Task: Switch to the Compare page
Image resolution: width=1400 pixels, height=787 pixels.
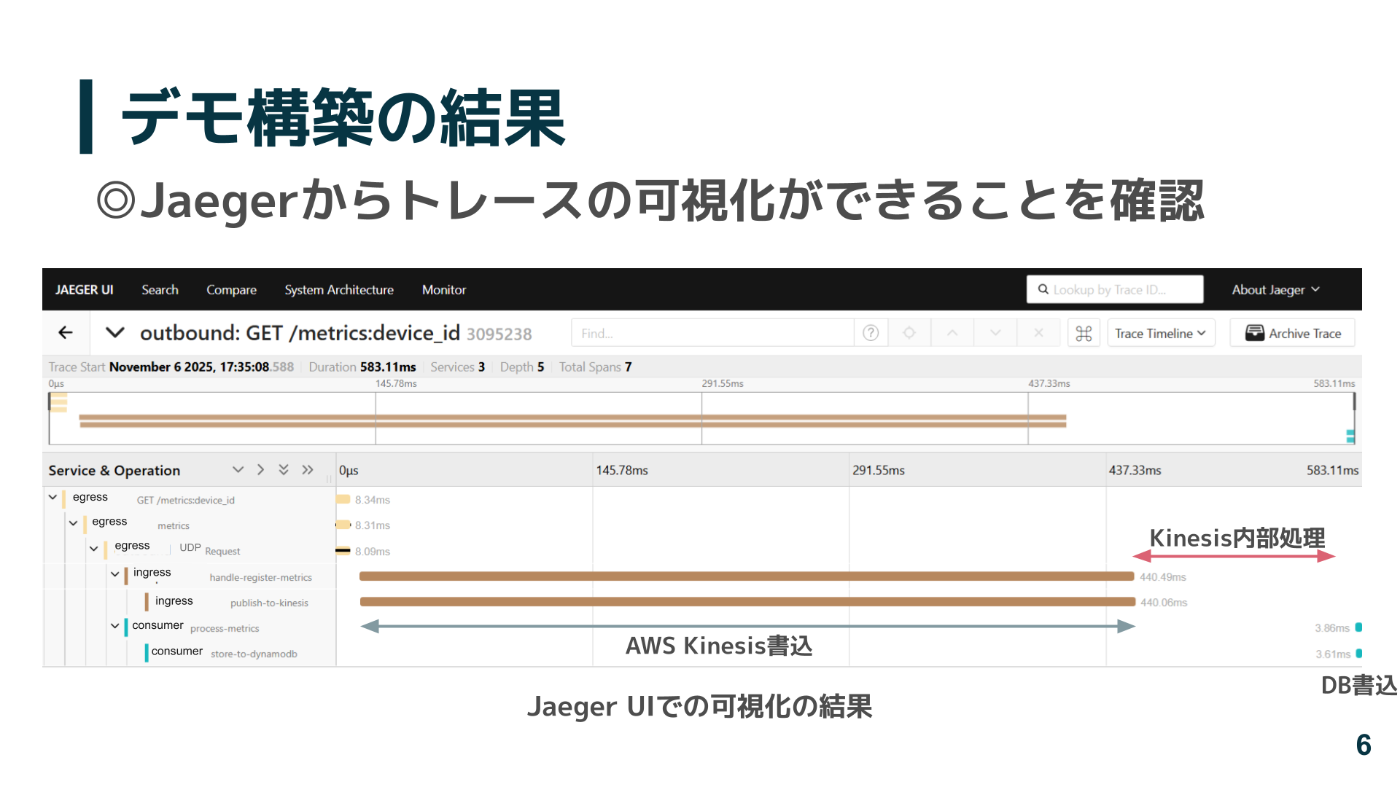Action: click(231, 289)
